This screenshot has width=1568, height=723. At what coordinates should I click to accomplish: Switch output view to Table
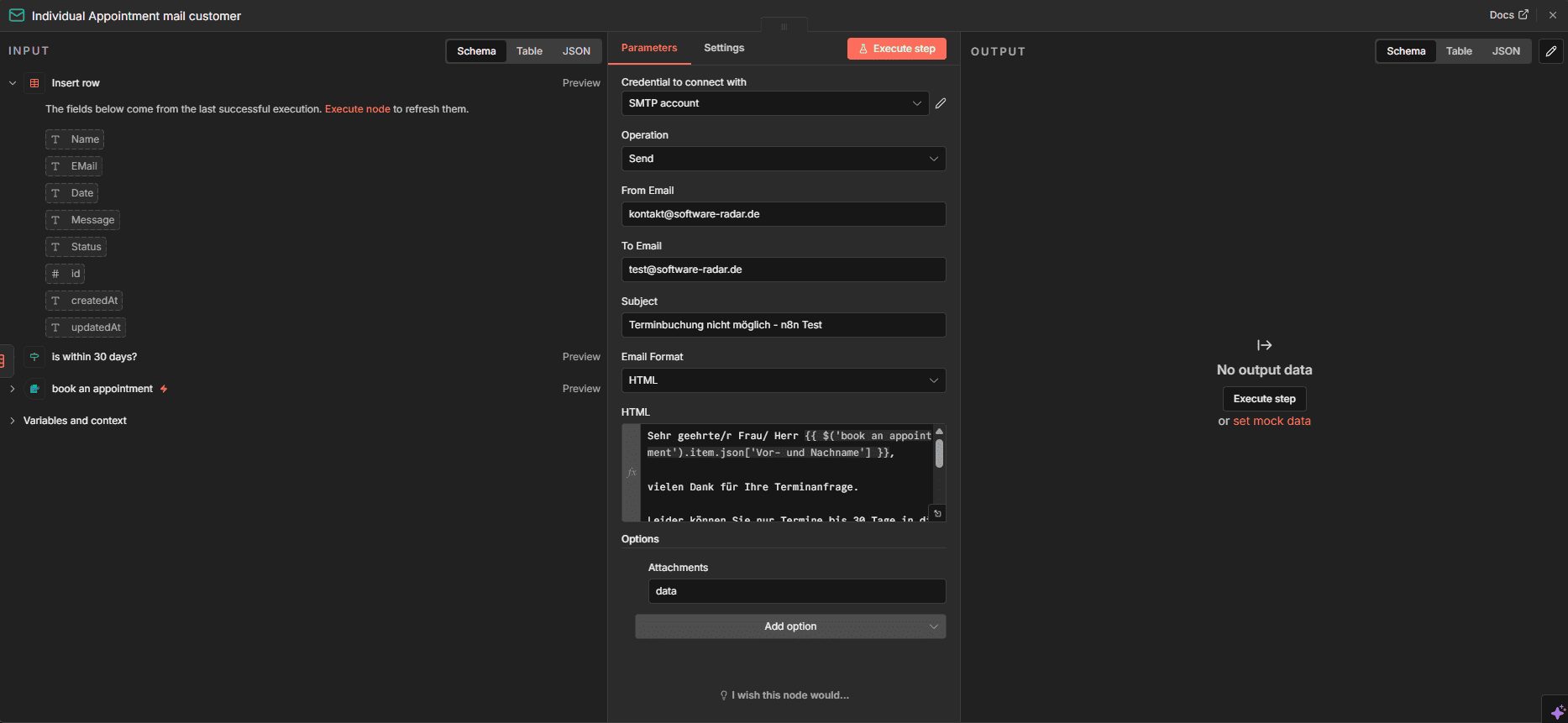click(1458, 51)
